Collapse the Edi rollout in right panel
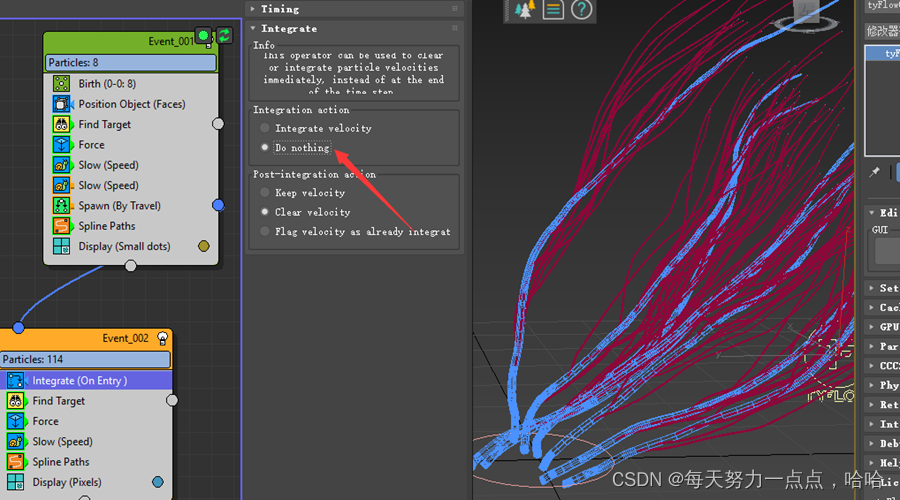Screen dimensions: 900x500 [x=871, y=212]
